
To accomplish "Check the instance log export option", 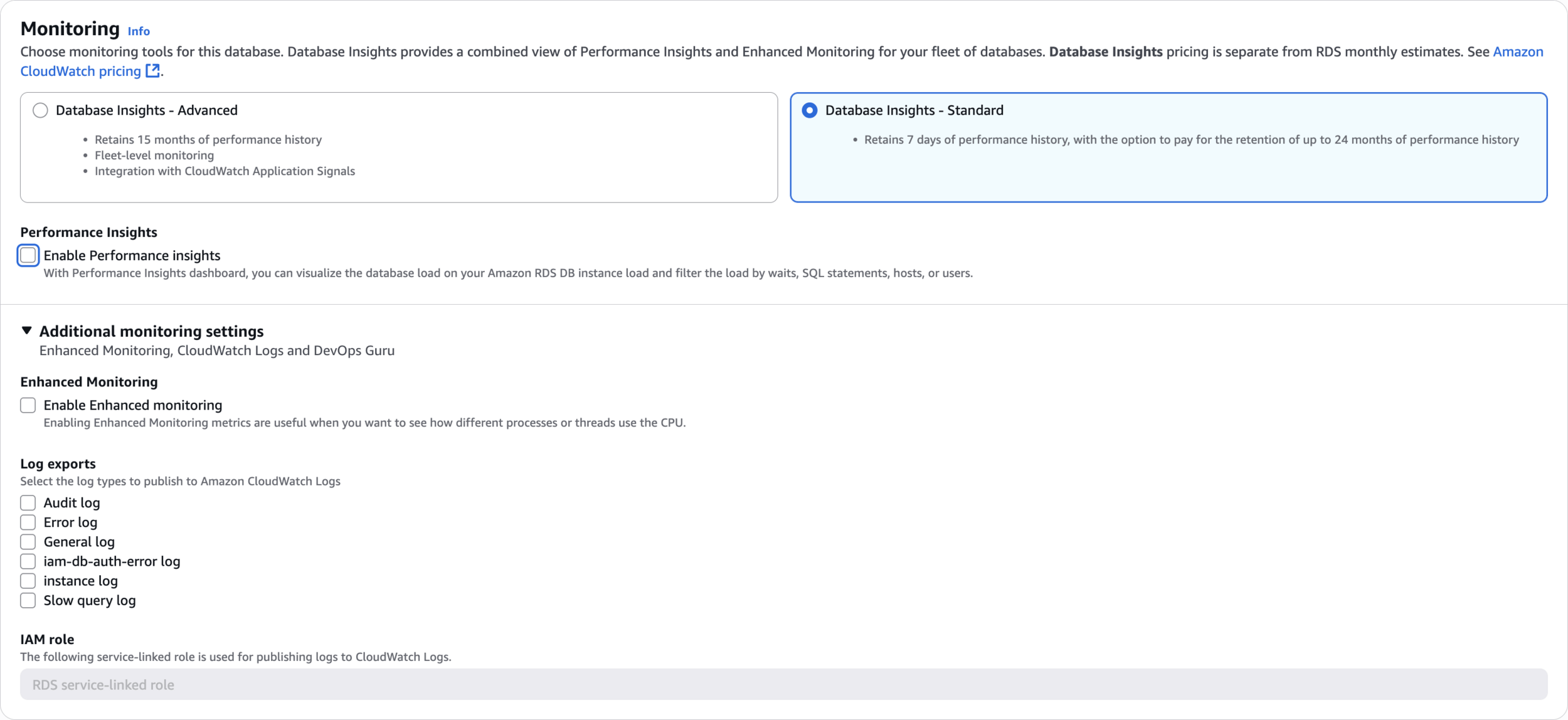I will (28, 581).
